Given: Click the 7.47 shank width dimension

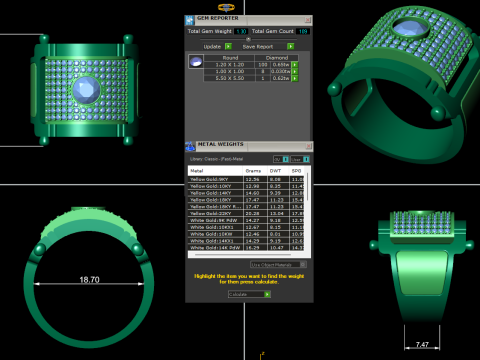Looking at the screenshot, I should pos(422,344).
